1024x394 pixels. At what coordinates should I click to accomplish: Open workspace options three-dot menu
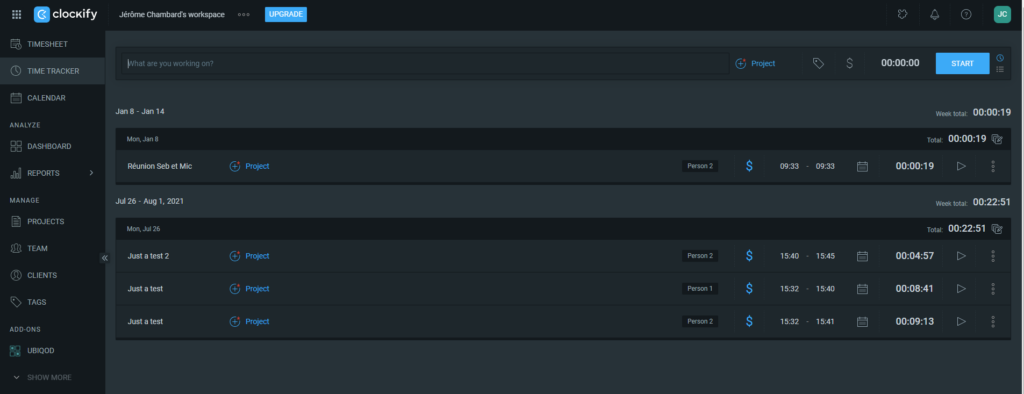[244, 14]
